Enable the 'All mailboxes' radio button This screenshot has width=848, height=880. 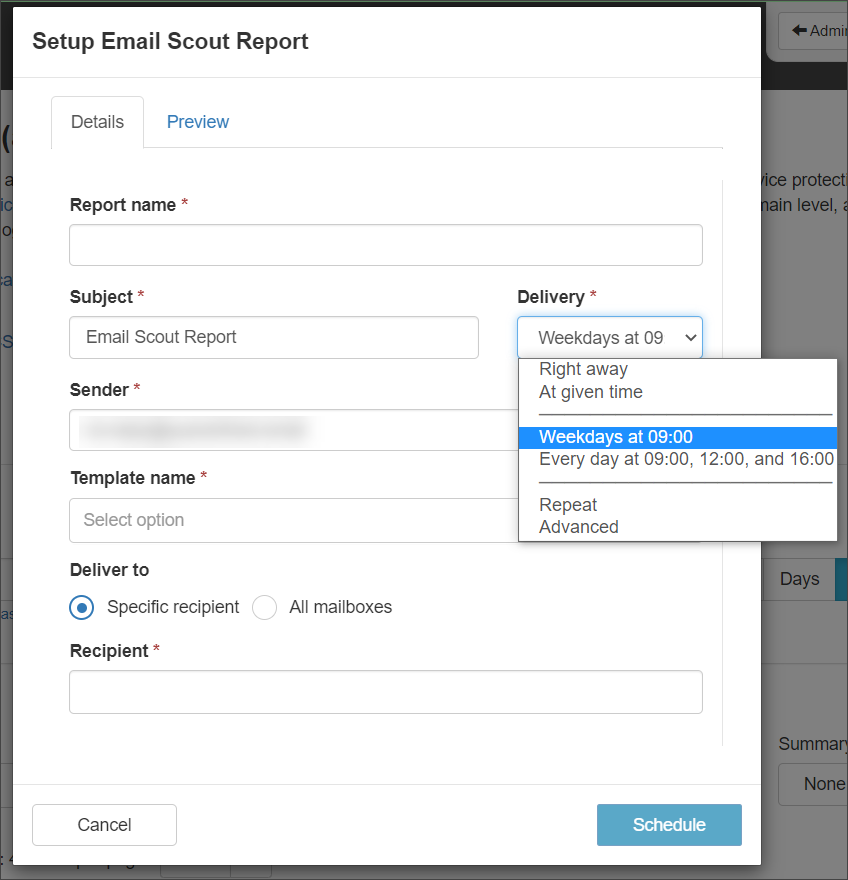pos(264,607)
